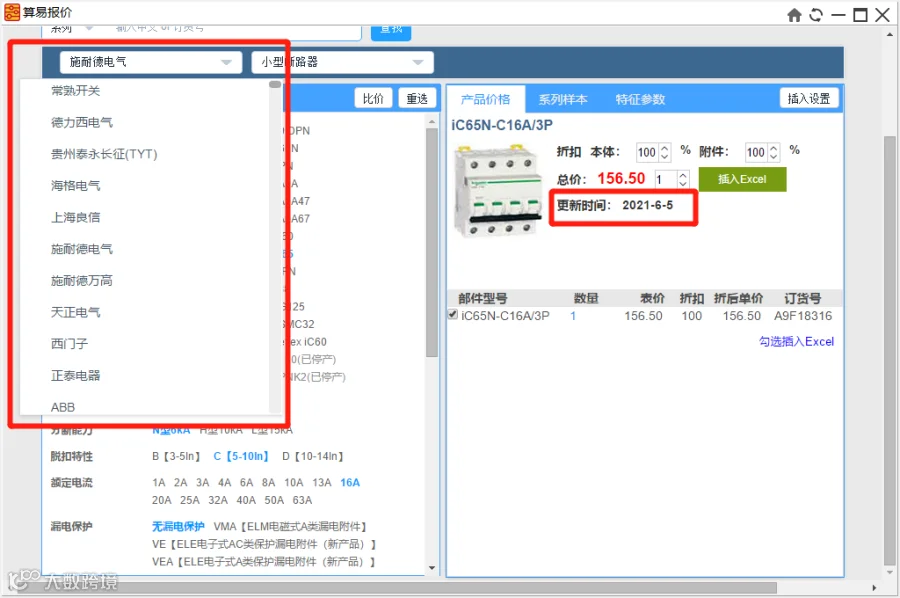
Task: Decrease the 附件 discount with down arrow
Action: click(x=774, y=157)
